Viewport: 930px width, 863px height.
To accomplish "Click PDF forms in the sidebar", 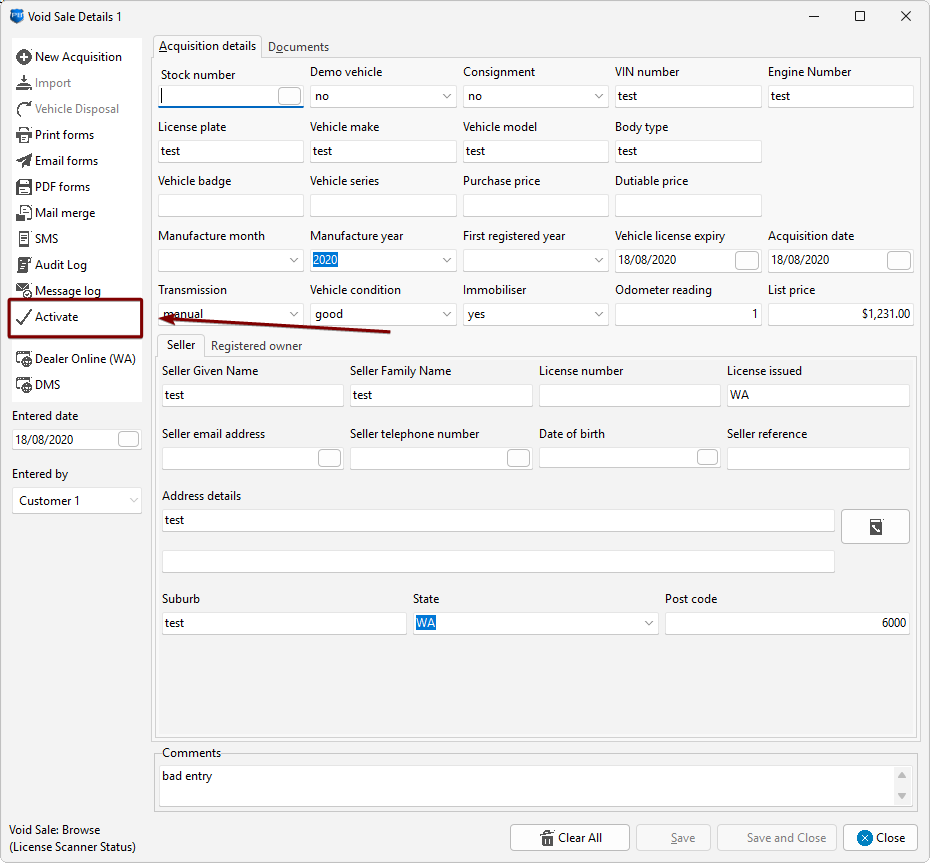I will pyautogui.click(x=62, y=187).
